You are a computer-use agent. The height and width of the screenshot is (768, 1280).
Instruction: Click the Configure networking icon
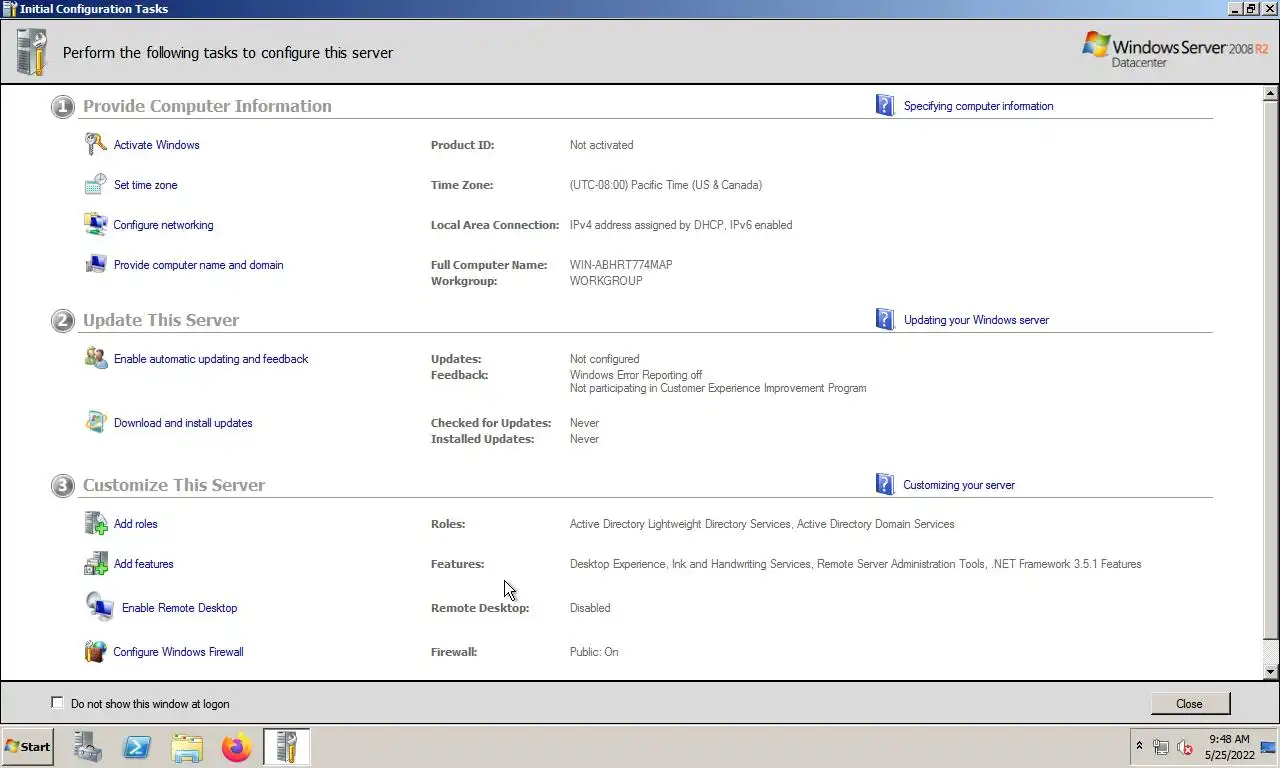(95, 224)
